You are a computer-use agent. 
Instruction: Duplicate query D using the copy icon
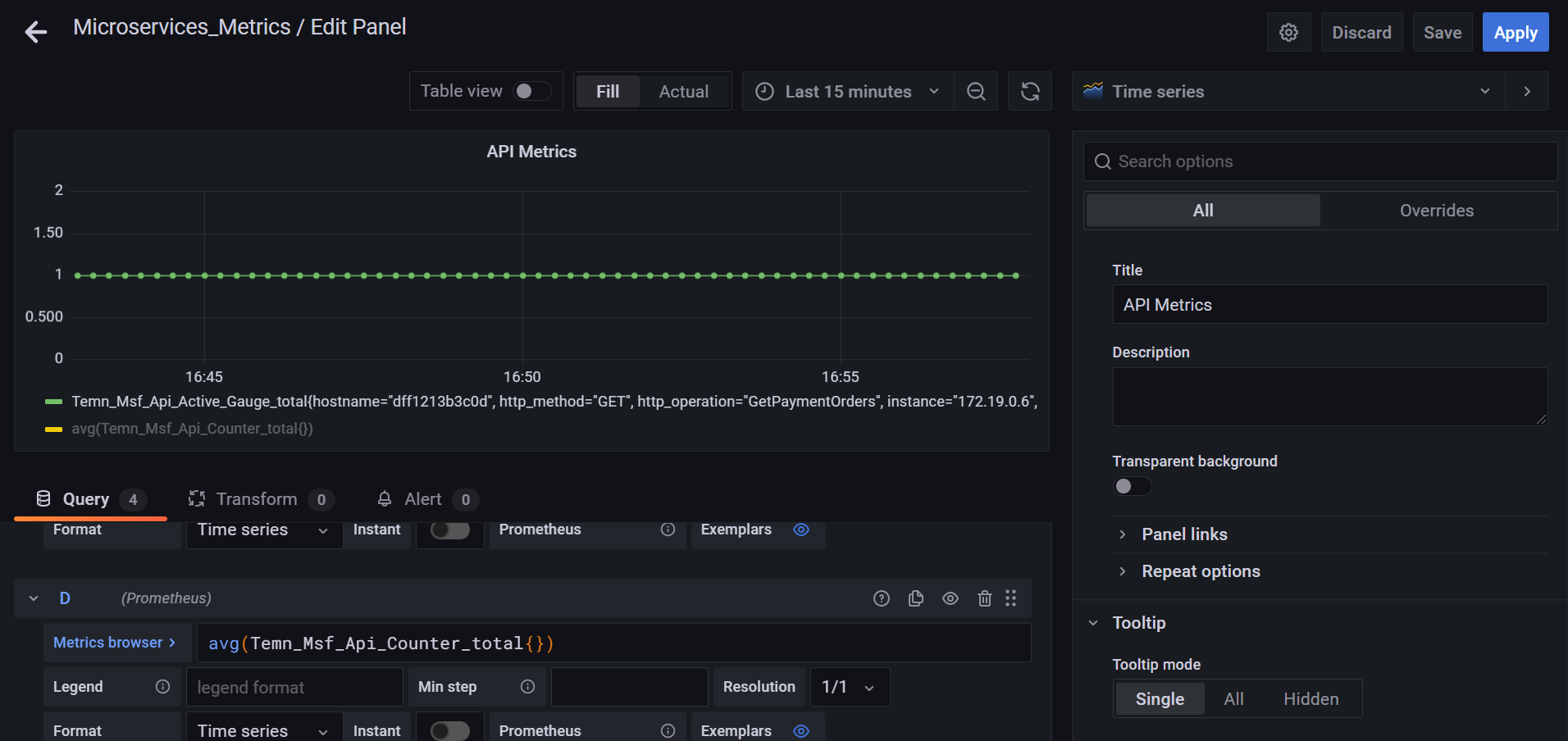916,598
